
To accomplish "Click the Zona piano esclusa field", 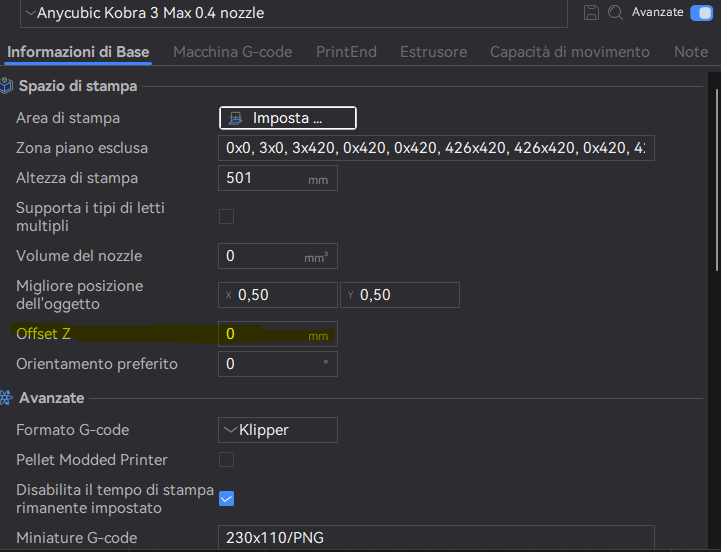I will 436,148.
